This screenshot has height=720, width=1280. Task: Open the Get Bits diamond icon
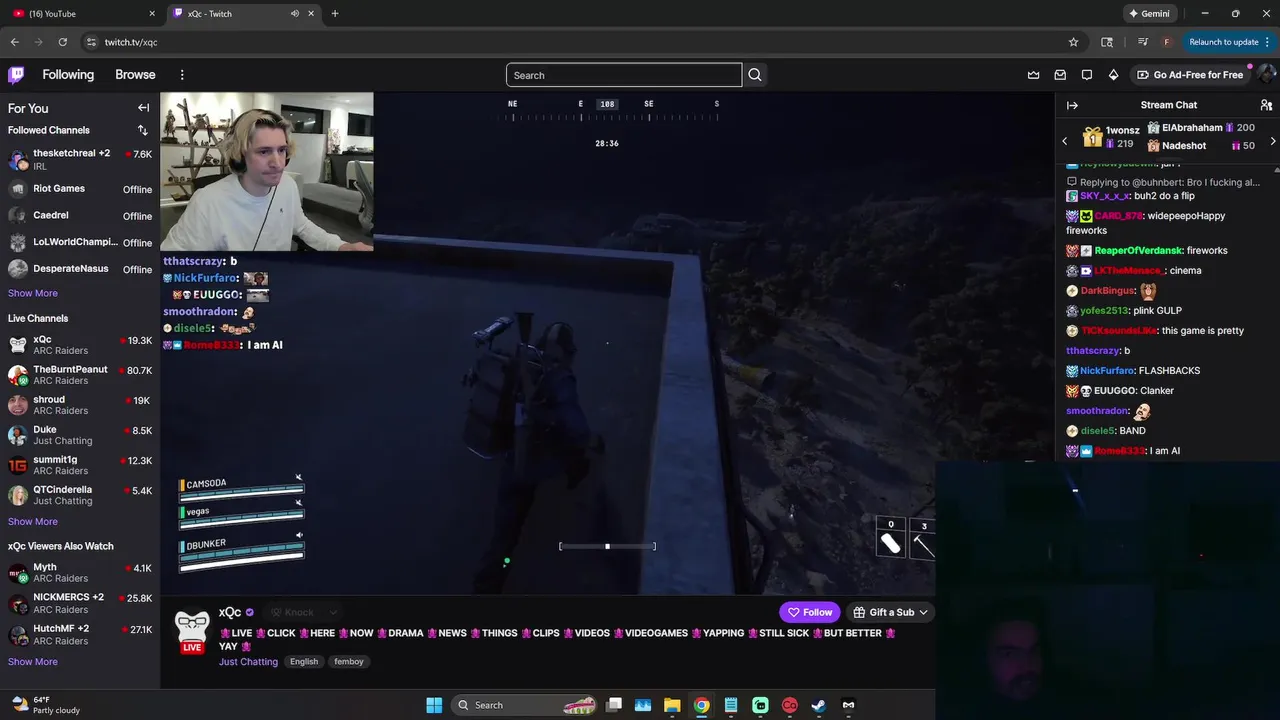[x=1113, y=75]
